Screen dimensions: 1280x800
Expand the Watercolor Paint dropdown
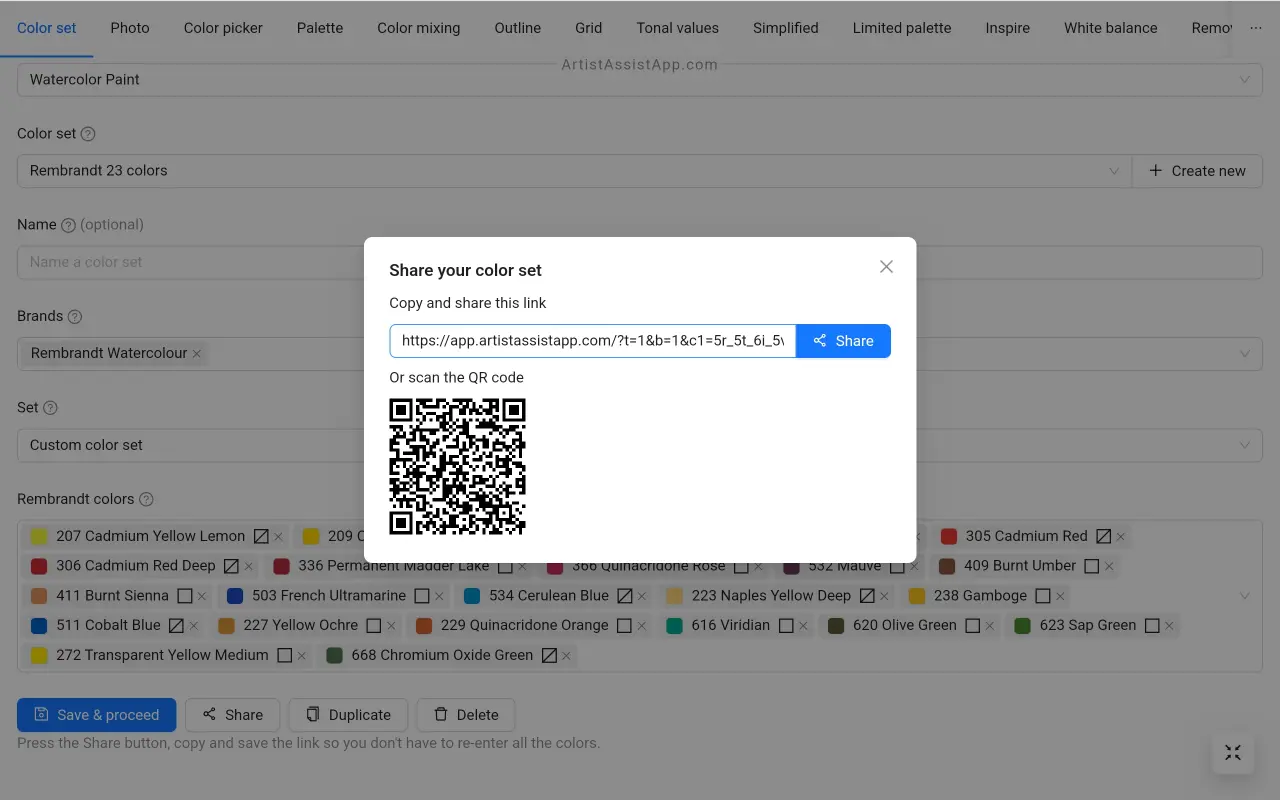coord(640,79)
